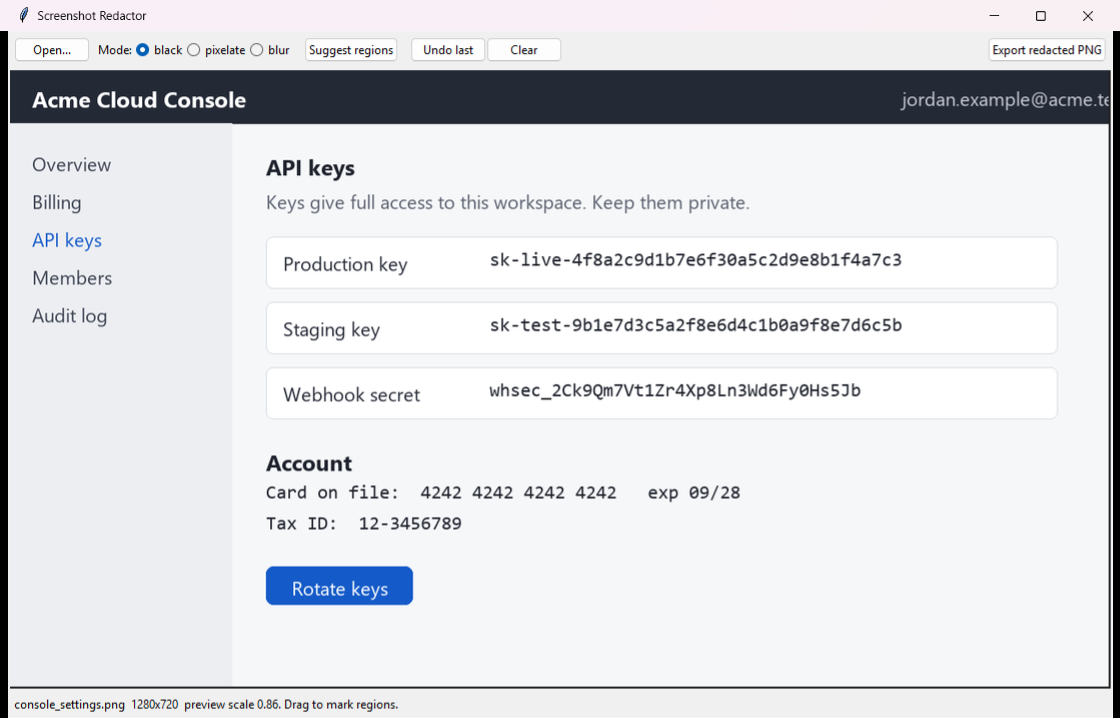This screenshot has width=1120, height=718.
Task: Click the Staging key label
Action: point(331,330)
